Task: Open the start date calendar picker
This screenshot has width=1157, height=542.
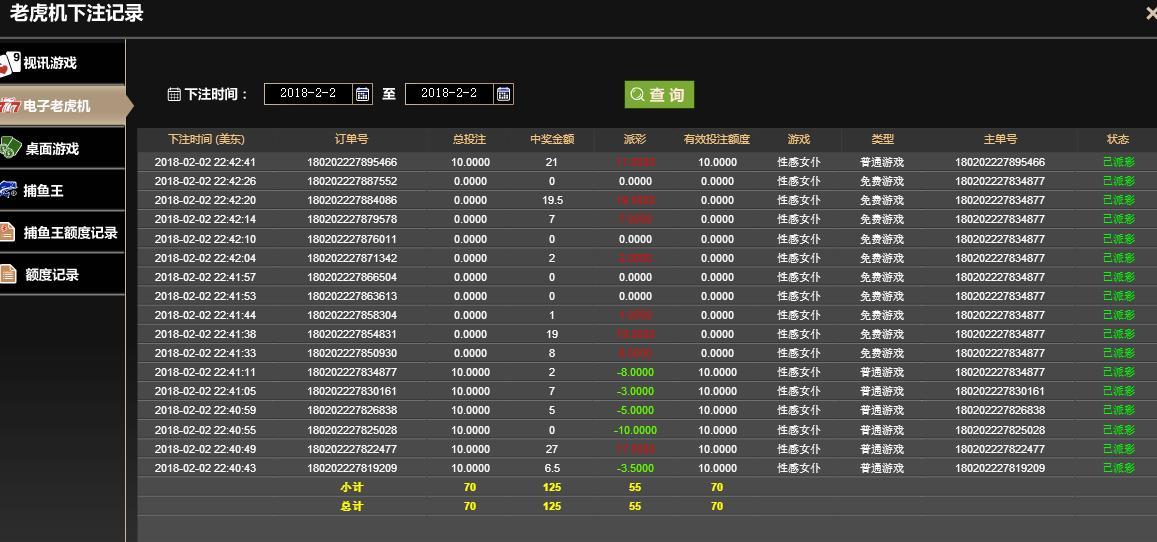Action: tap(363, 94)
